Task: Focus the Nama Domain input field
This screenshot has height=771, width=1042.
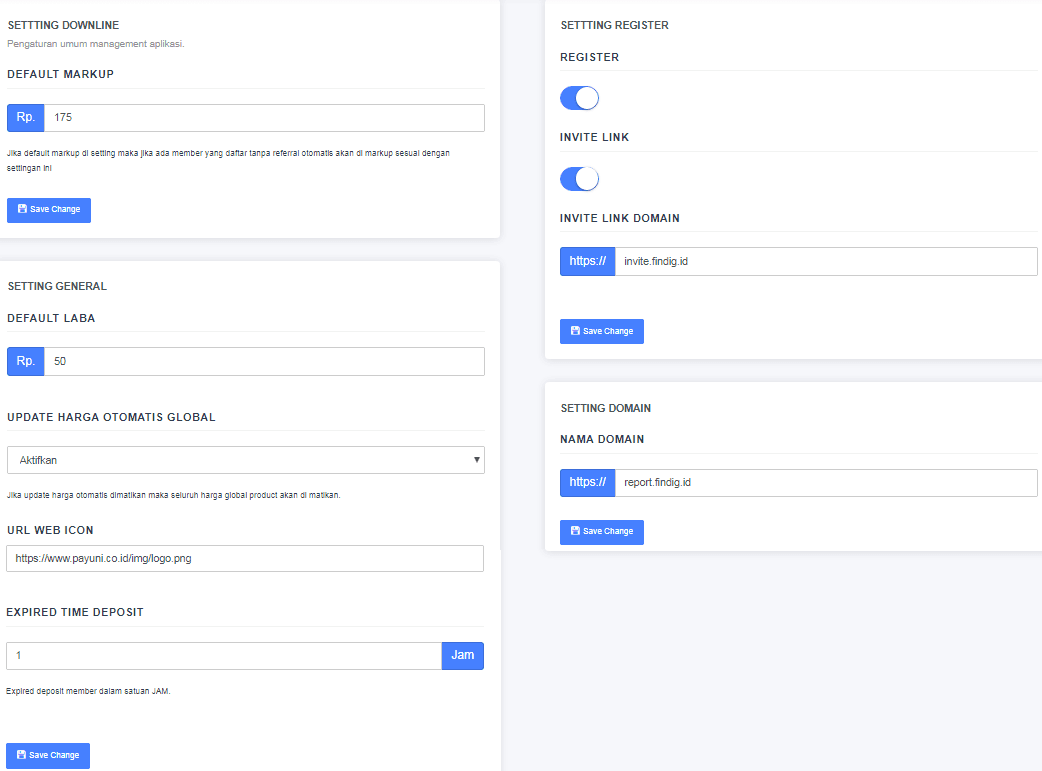Action: pyautogui.click(x=825, y=483)
